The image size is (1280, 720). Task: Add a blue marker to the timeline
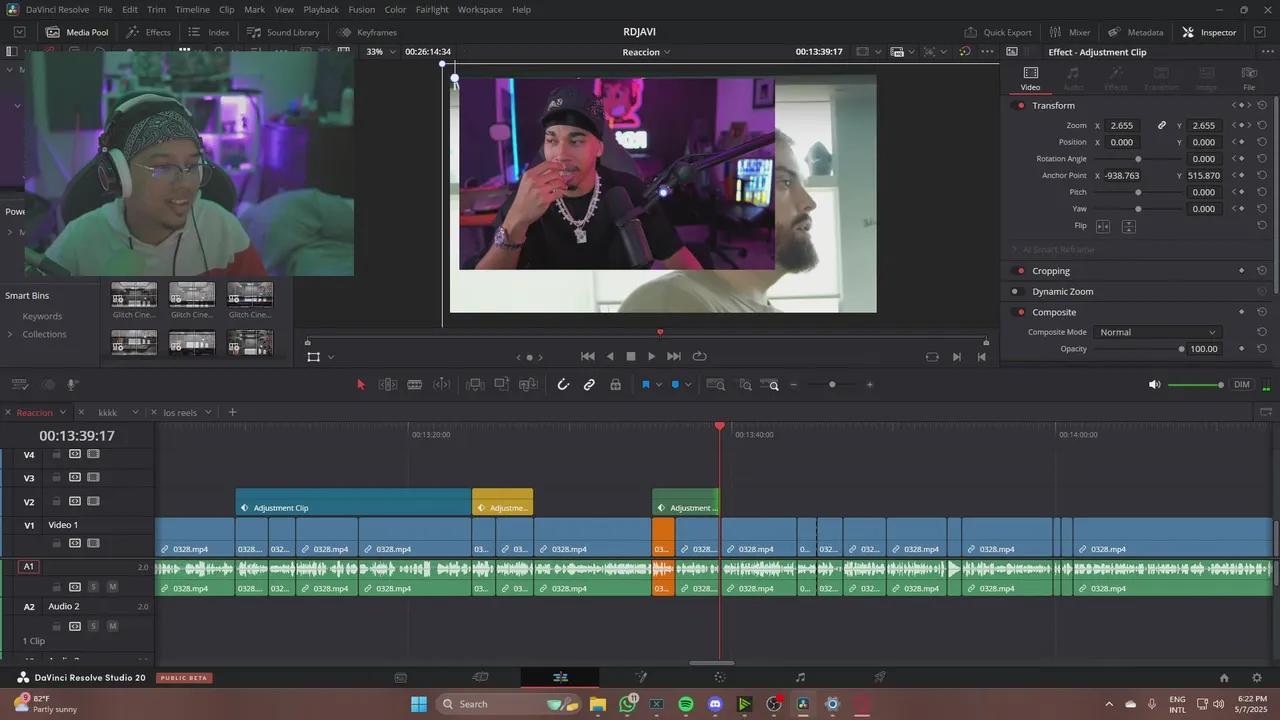pyautogui.click(x=675, y=385)
